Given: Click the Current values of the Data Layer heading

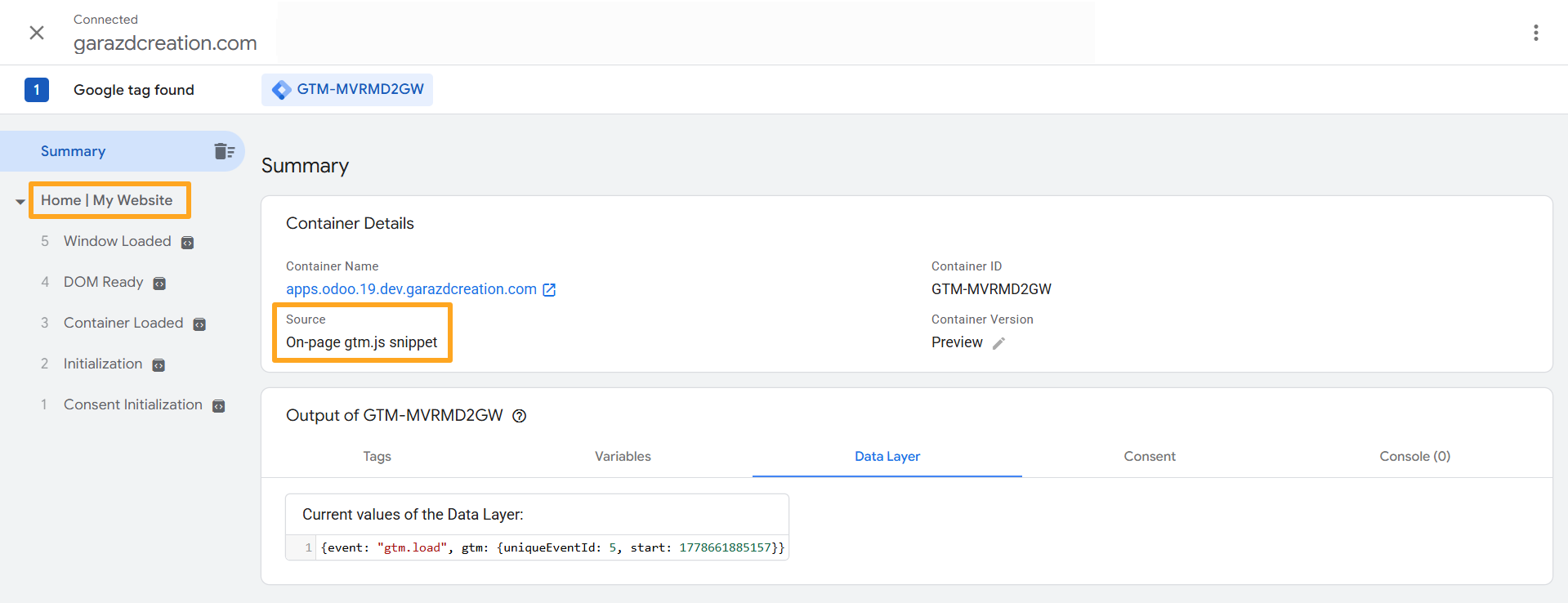Looking at the screenshot, I should click(x=413, y=515).
